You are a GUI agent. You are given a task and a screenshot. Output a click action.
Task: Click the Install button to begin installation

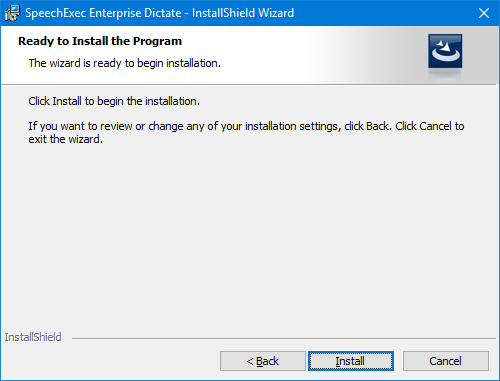coord(351,361)
